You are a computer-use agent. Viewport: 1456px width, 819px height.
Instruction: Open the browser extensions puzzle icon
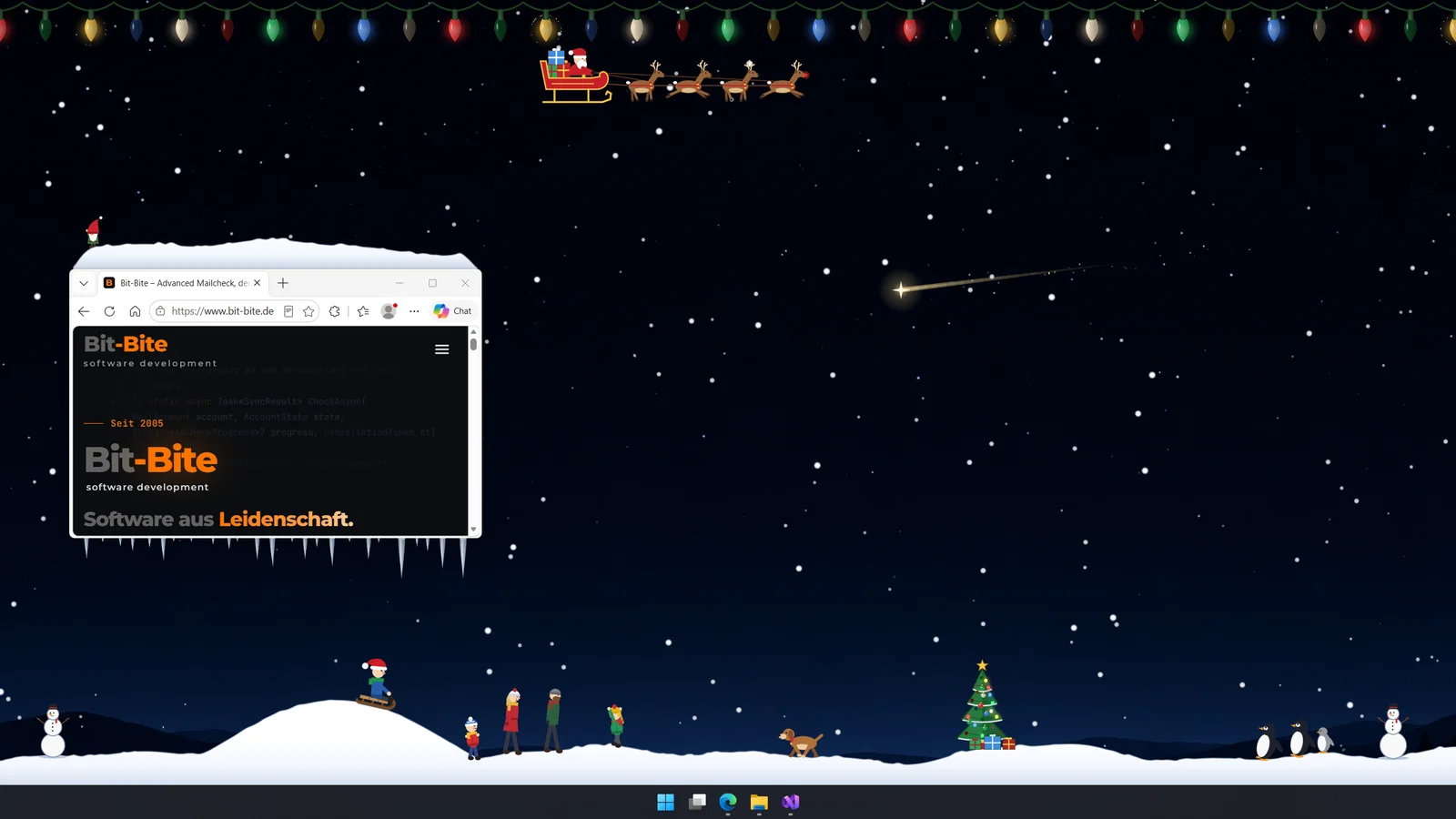(335, 311)
